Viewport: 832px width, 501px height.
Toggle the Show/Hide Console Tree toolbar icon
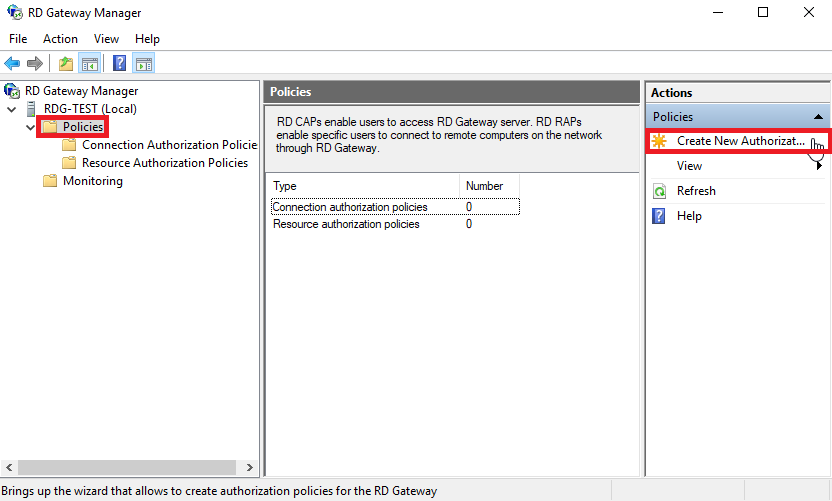90,64
